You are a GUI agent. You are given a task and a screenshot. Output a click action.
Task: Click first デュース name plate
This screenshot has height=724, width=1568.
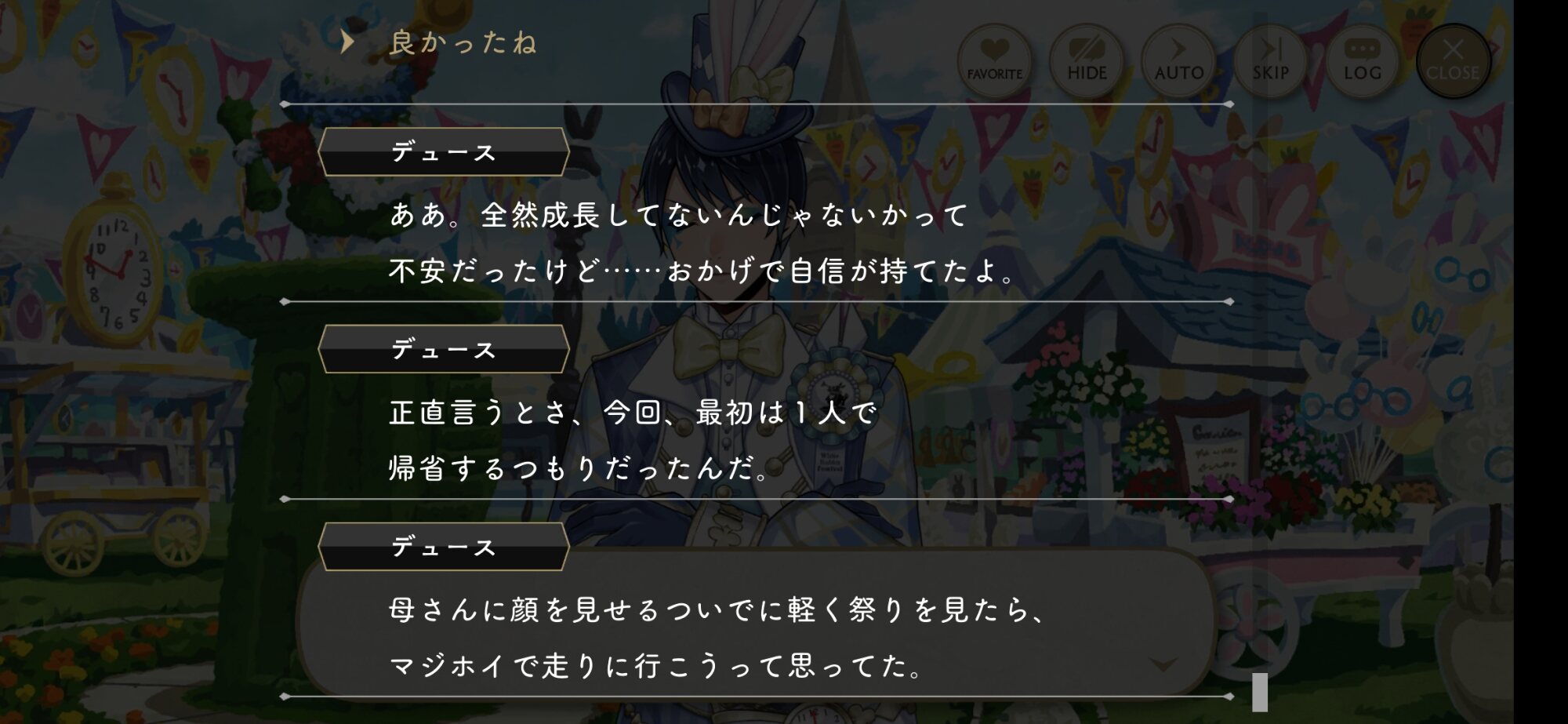[444, 151]
